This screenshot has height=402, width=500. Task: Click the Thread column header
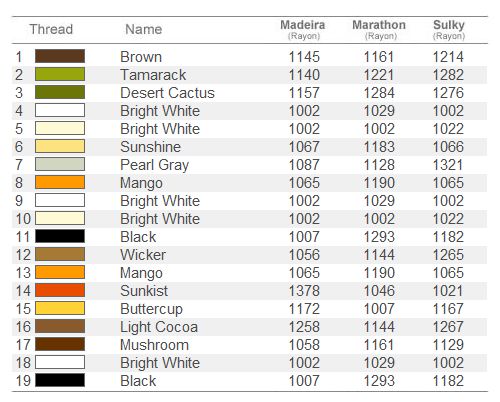(51, 29)
